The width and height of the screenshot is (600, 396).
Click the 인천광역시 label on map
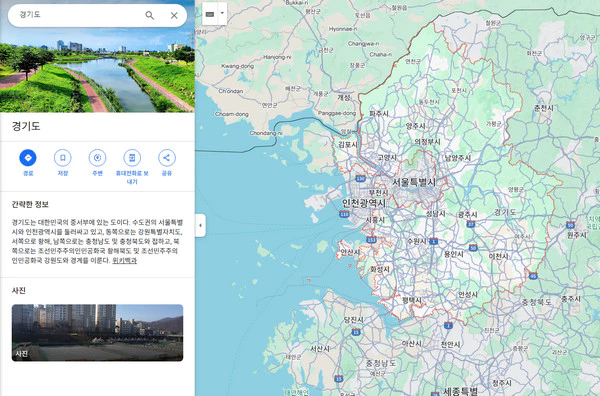point(364,203)
